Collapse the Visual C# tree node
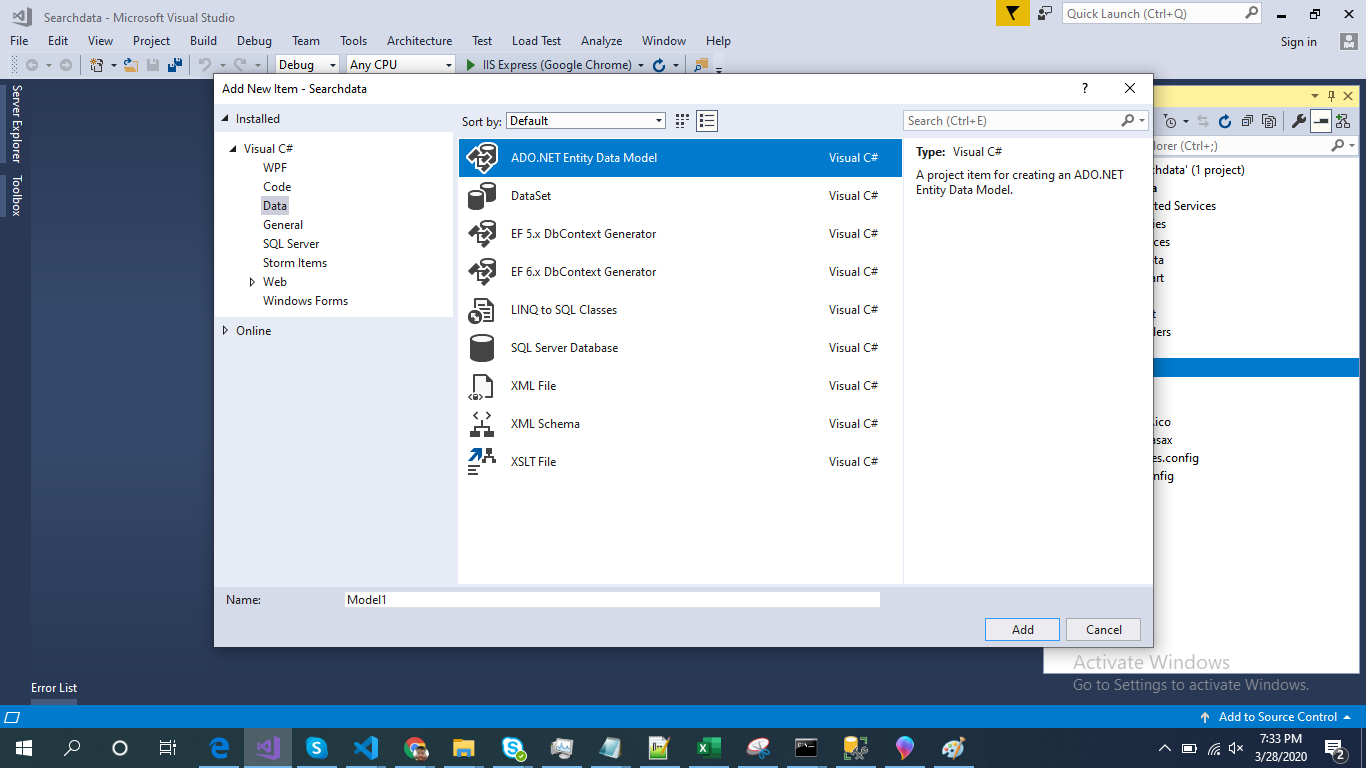Image resolution: width=1366 pixels, height=768 pixels. 233,149
